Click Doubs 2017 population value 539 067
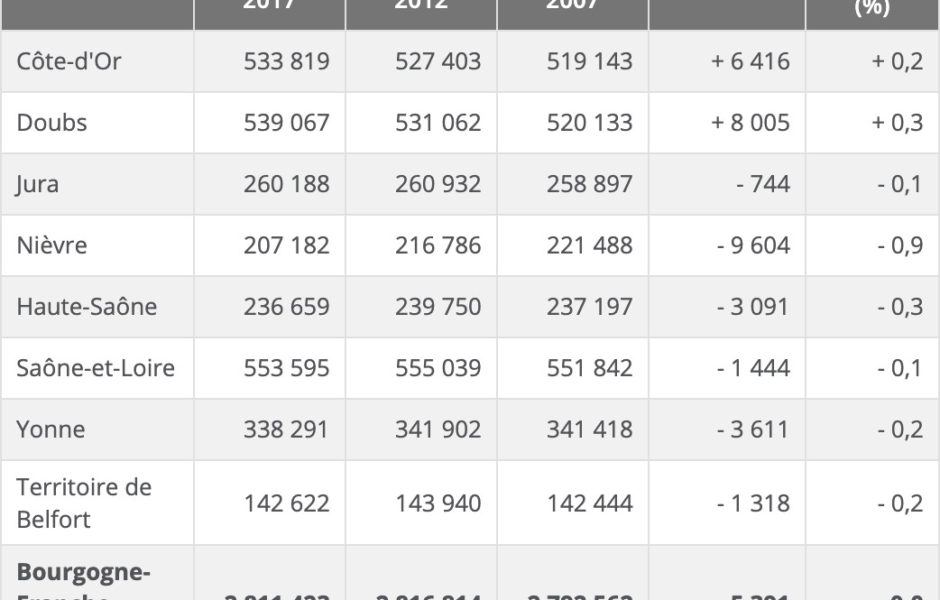 point(287,123)
